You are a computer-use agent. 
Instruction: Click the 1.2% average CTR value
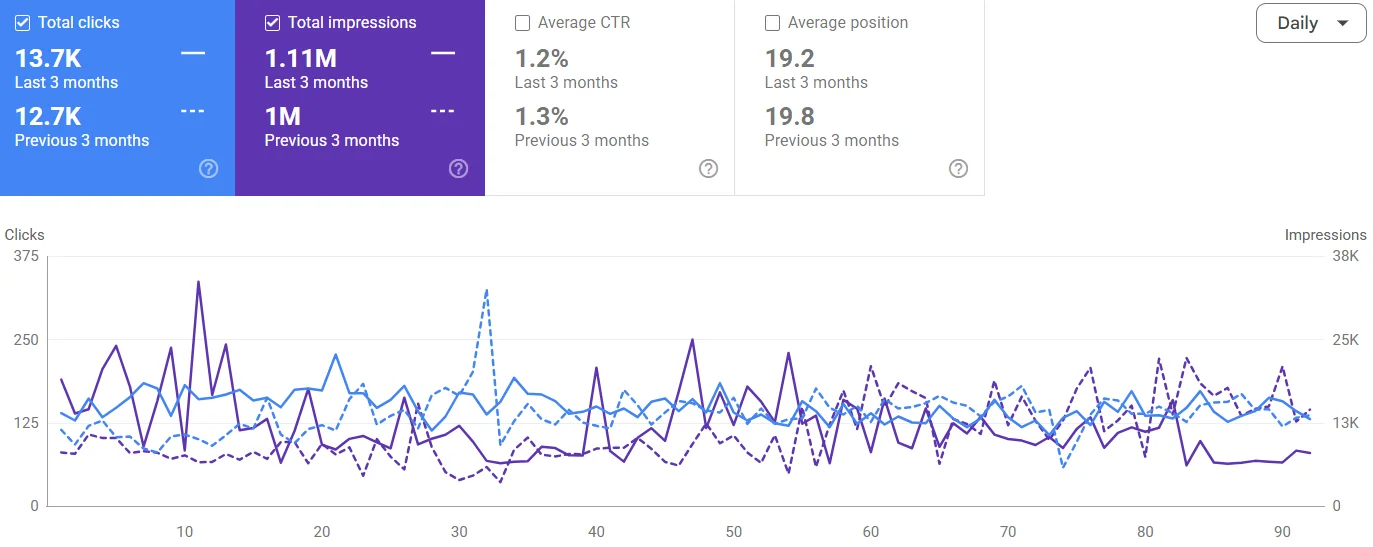coord(541,59)
